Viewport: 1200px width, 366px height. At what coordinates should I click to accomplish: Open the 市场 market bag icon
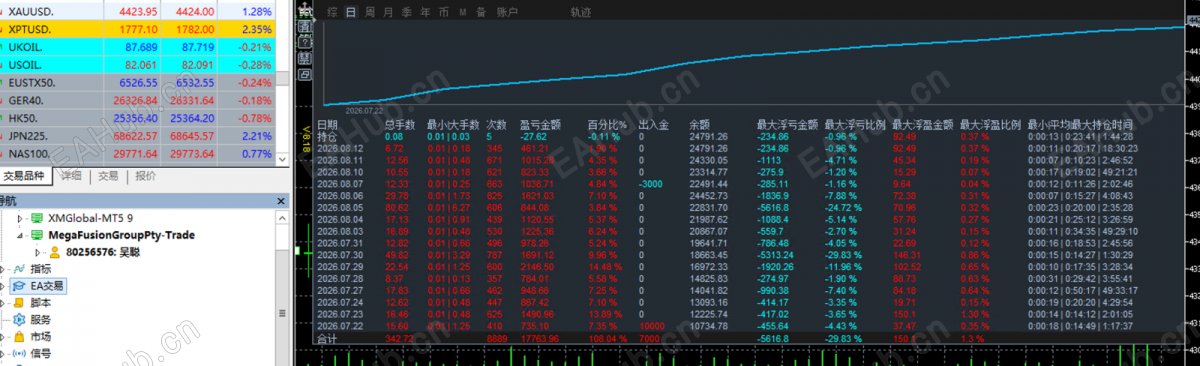(x=19, y=336)
